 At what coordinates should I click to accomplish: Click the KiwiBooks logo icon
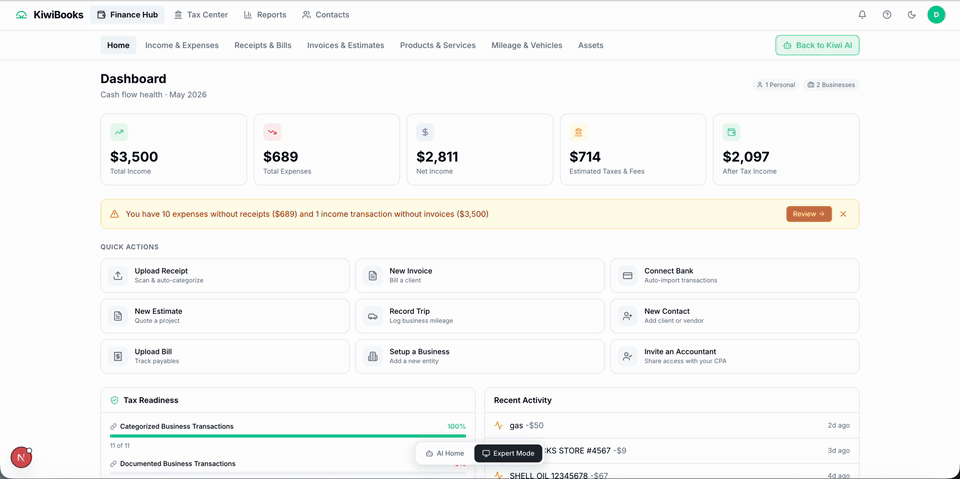(x=21, y=15)
